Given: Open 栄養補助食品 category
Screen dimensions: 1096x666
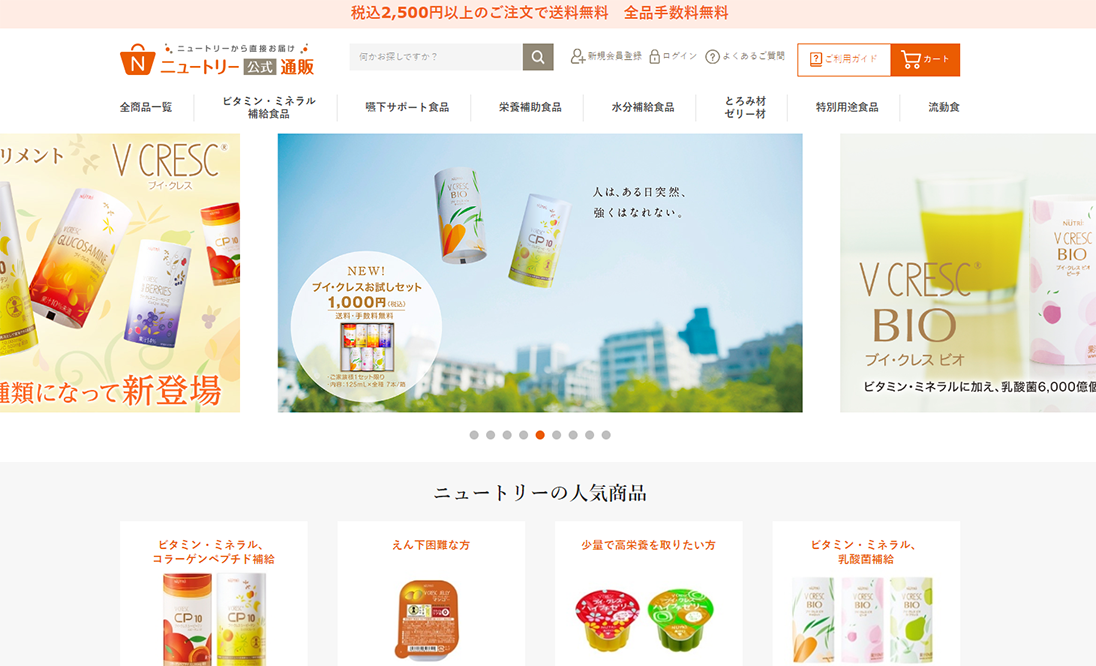Looking at the screenshot, I should pos(530,107).
